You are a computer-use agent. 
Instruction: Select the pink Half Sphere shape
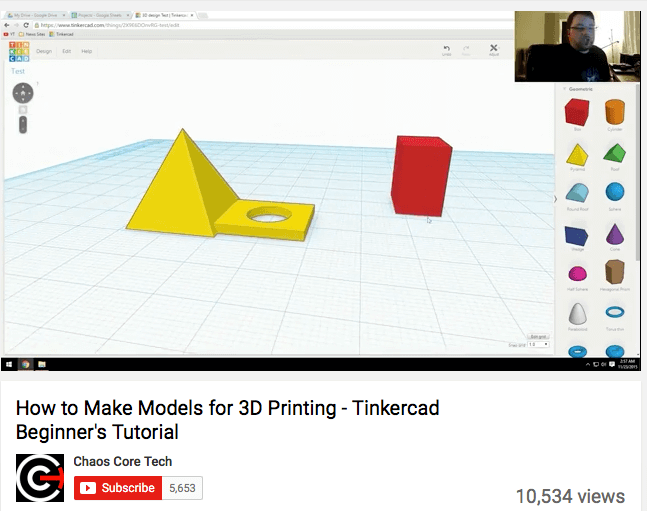click(577, 274)
